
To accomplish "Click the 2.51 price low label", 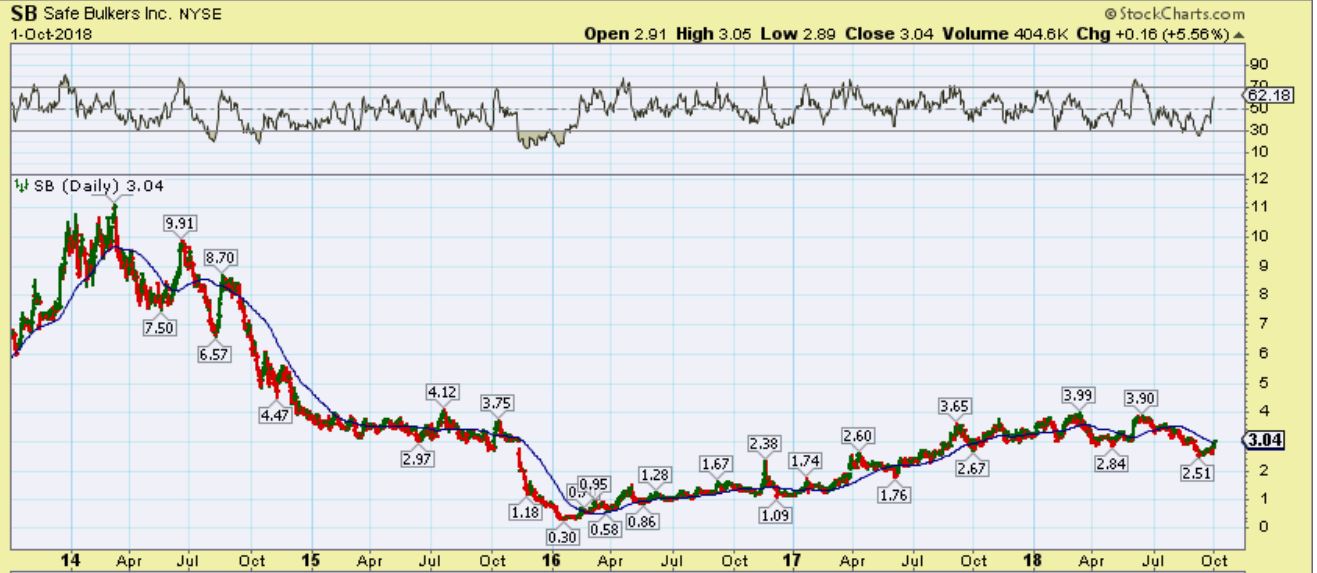I will [x=1197, y=473].
